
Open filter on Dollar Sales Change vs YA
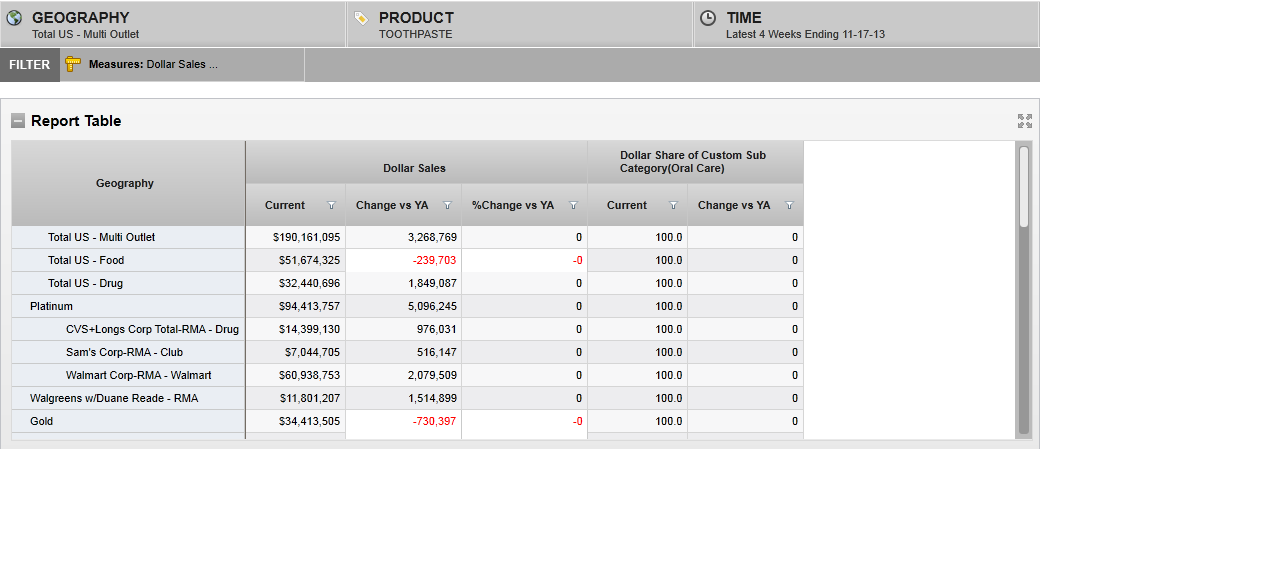pyautogui.click(x=447, y=206)
